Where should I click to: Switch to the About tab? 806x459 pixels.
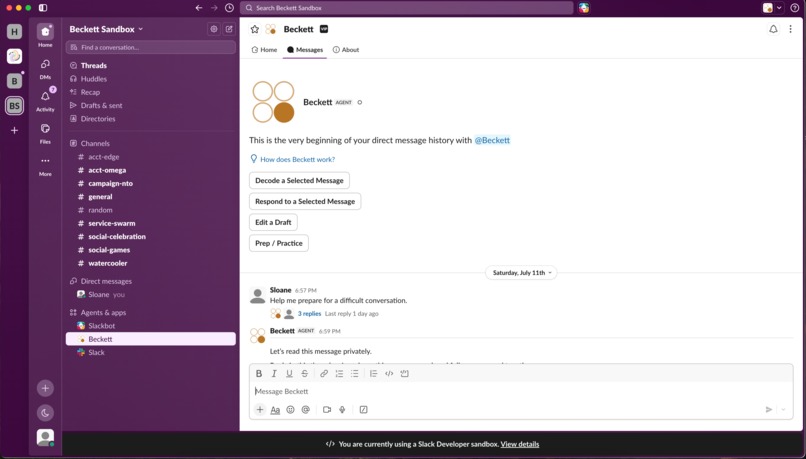tap(346, 50)
